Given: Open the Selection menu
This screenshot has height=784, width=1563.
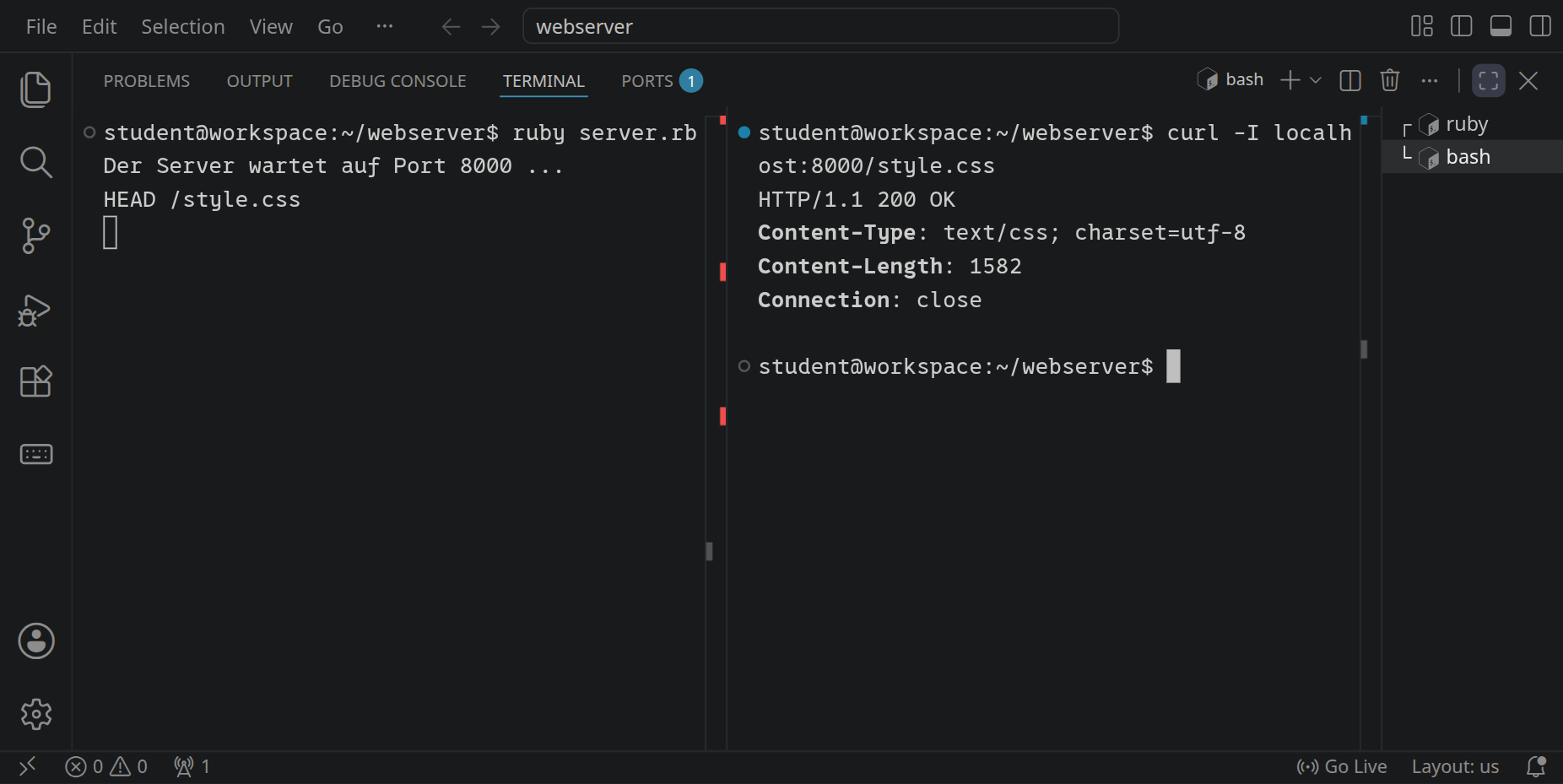Looking at the screenshot, I should tap(183, 27).
